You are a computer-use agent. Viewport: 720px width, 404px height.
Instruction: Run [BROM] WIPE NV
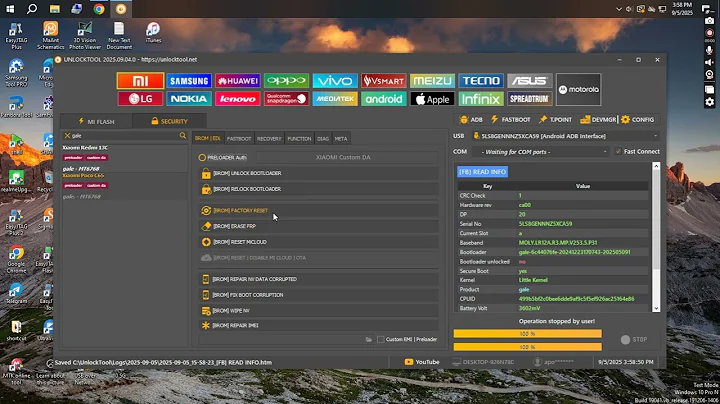pos(319,311)
